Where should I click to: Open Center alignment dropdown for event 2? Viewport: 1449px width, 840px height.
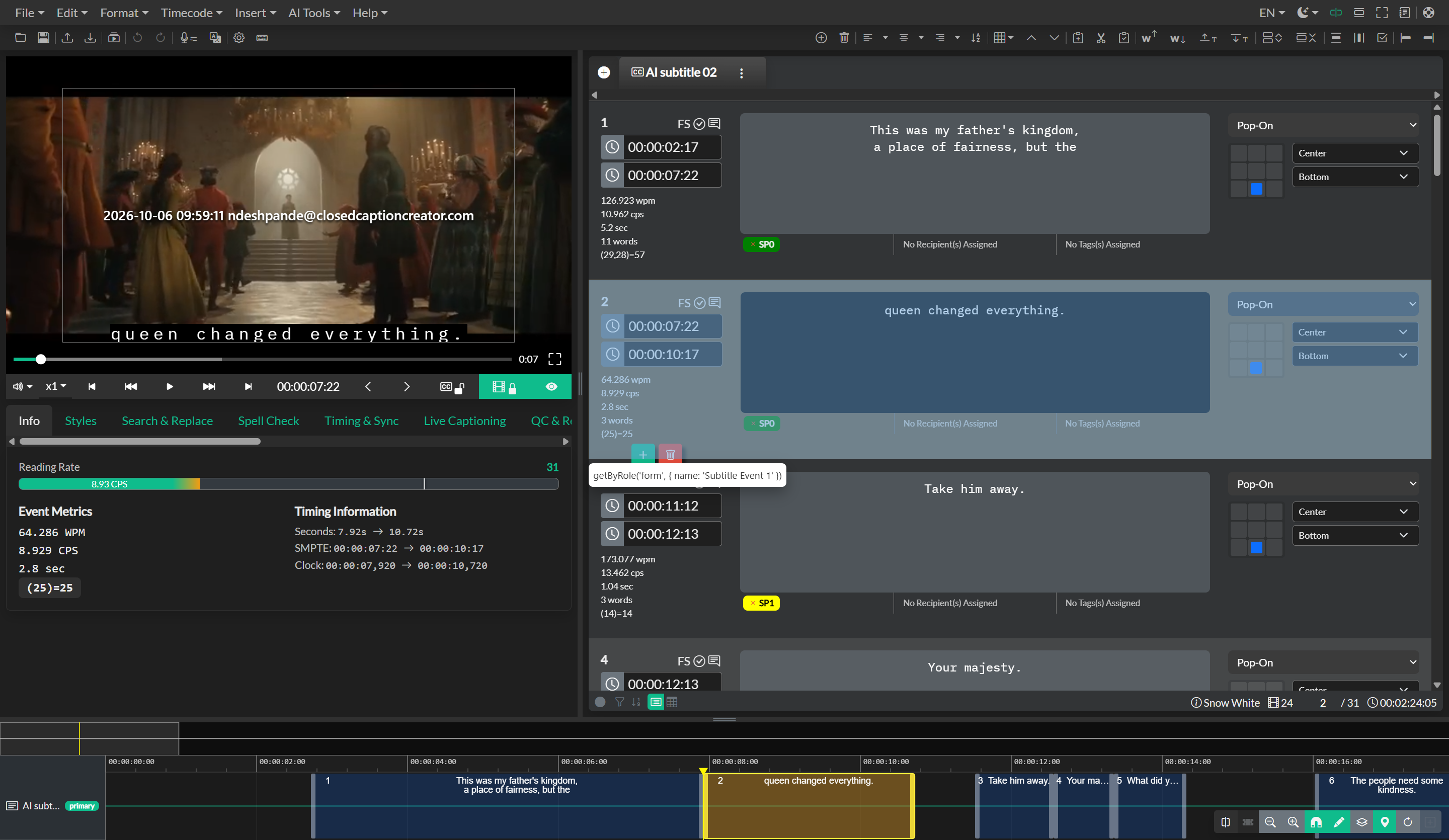(x=1355, y=332)
